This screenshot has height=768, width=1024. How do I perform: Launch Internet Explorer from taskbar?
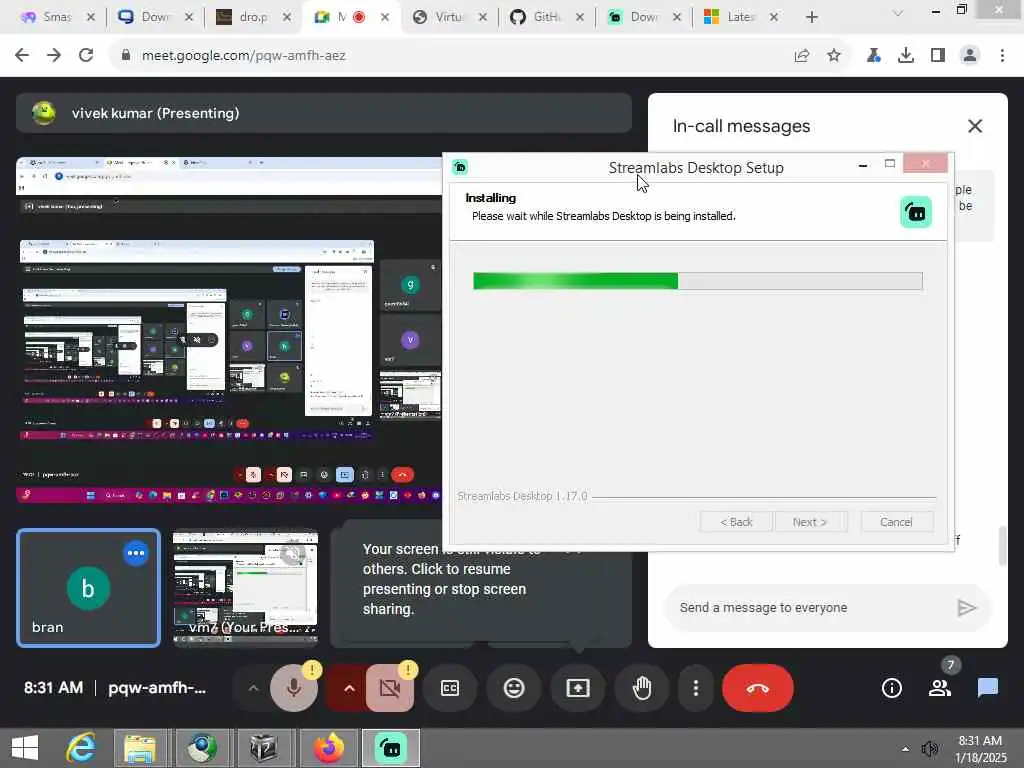[81, 748]
